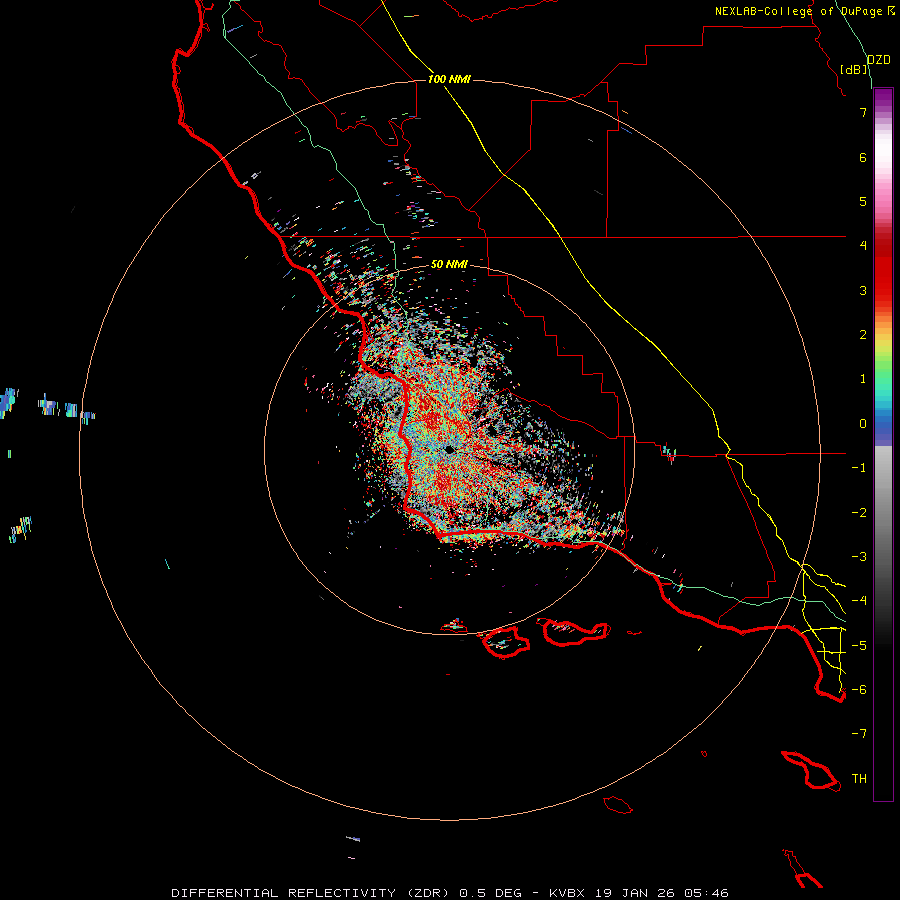Select the -7 value on the color scale

(x=859, y=734)
